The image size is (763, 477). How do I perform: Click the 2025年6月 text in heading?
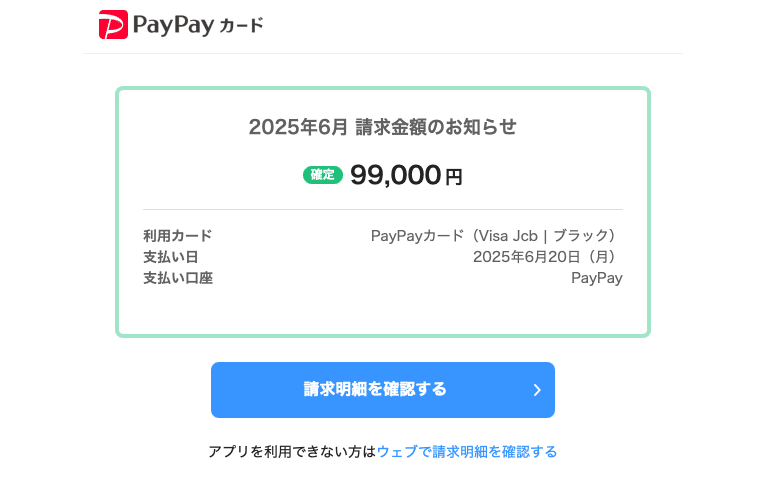pyautogui.click(x=298, y=127)
